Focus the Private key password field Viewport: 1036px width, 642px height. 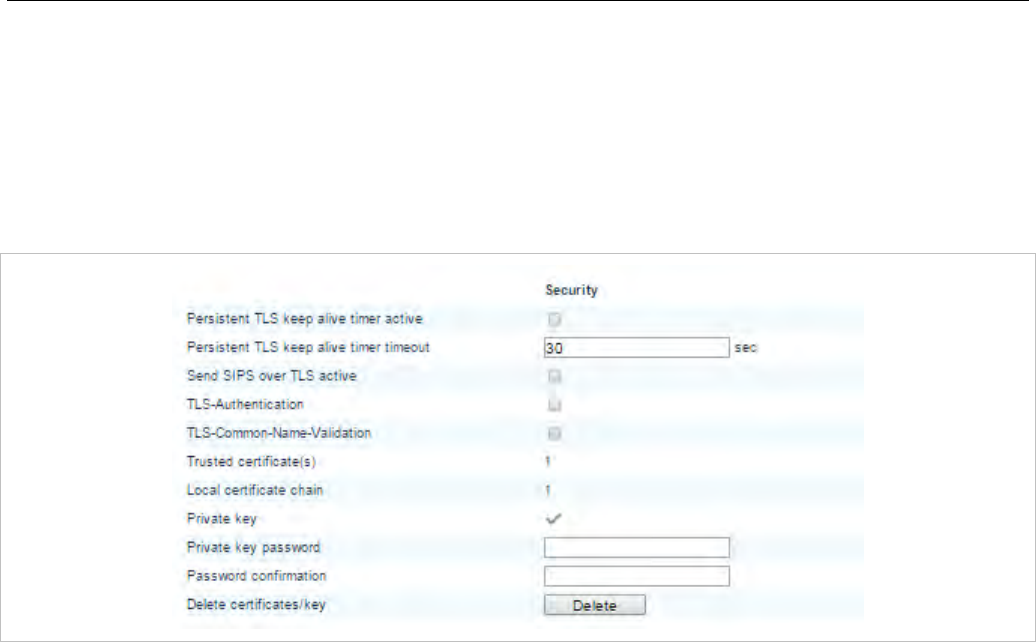(x=636, y=548)
